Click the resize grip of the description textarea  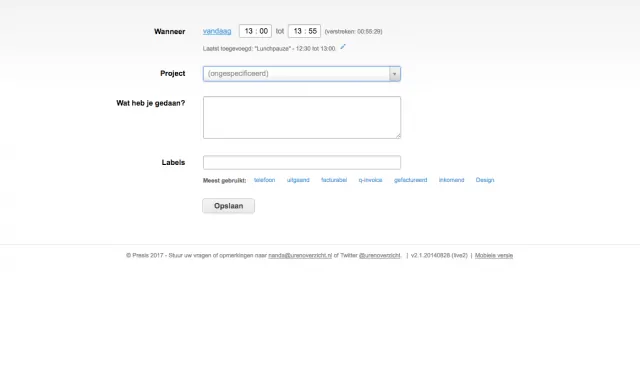pos(398,136)
